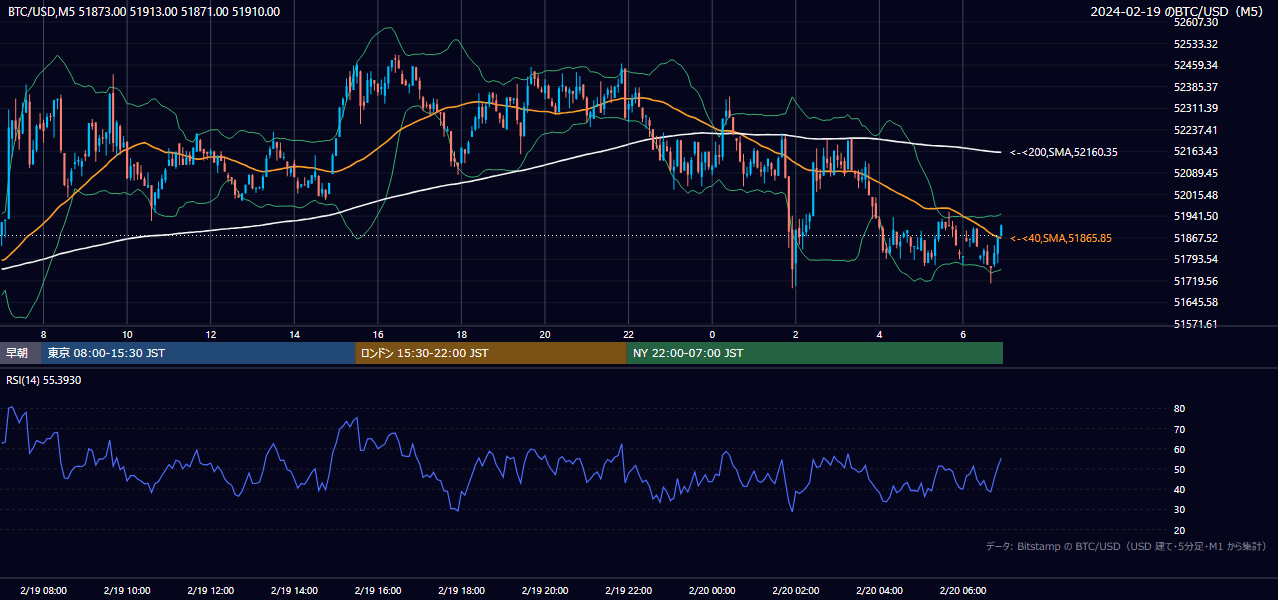
Task: Click RSI axis level 40
Action: point(1179,490)
